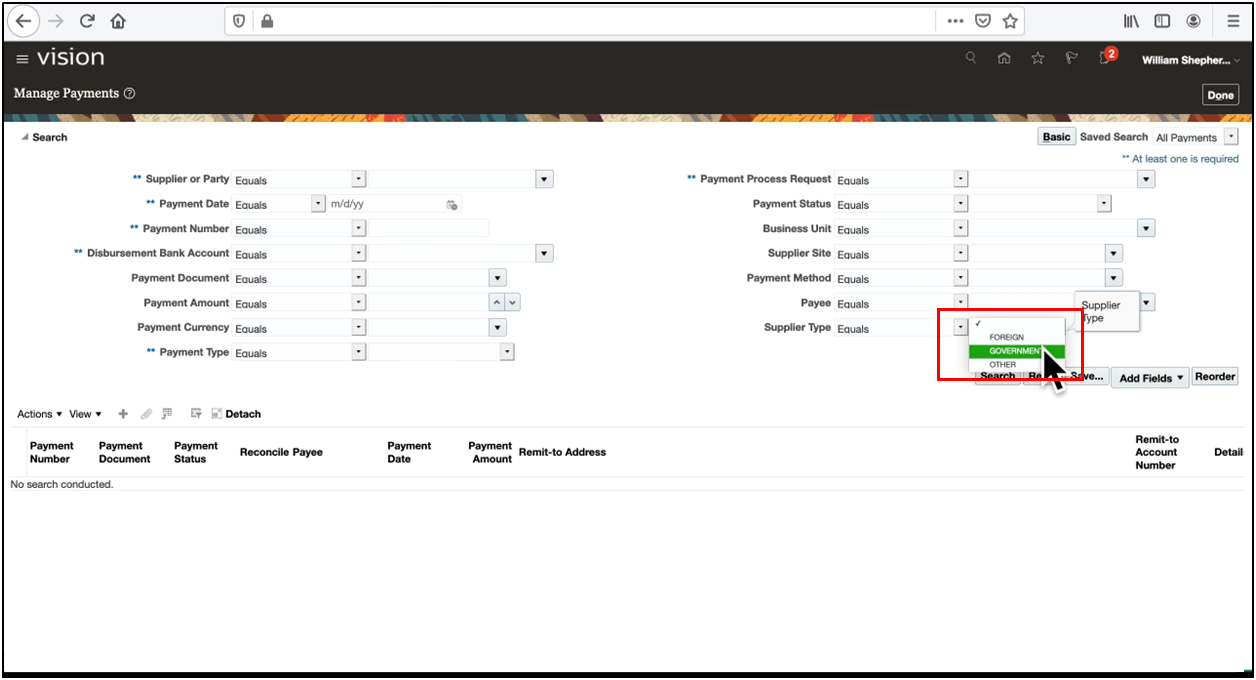
Task: Open notifications bell with badge 2
Action: tap(1105, 58)
